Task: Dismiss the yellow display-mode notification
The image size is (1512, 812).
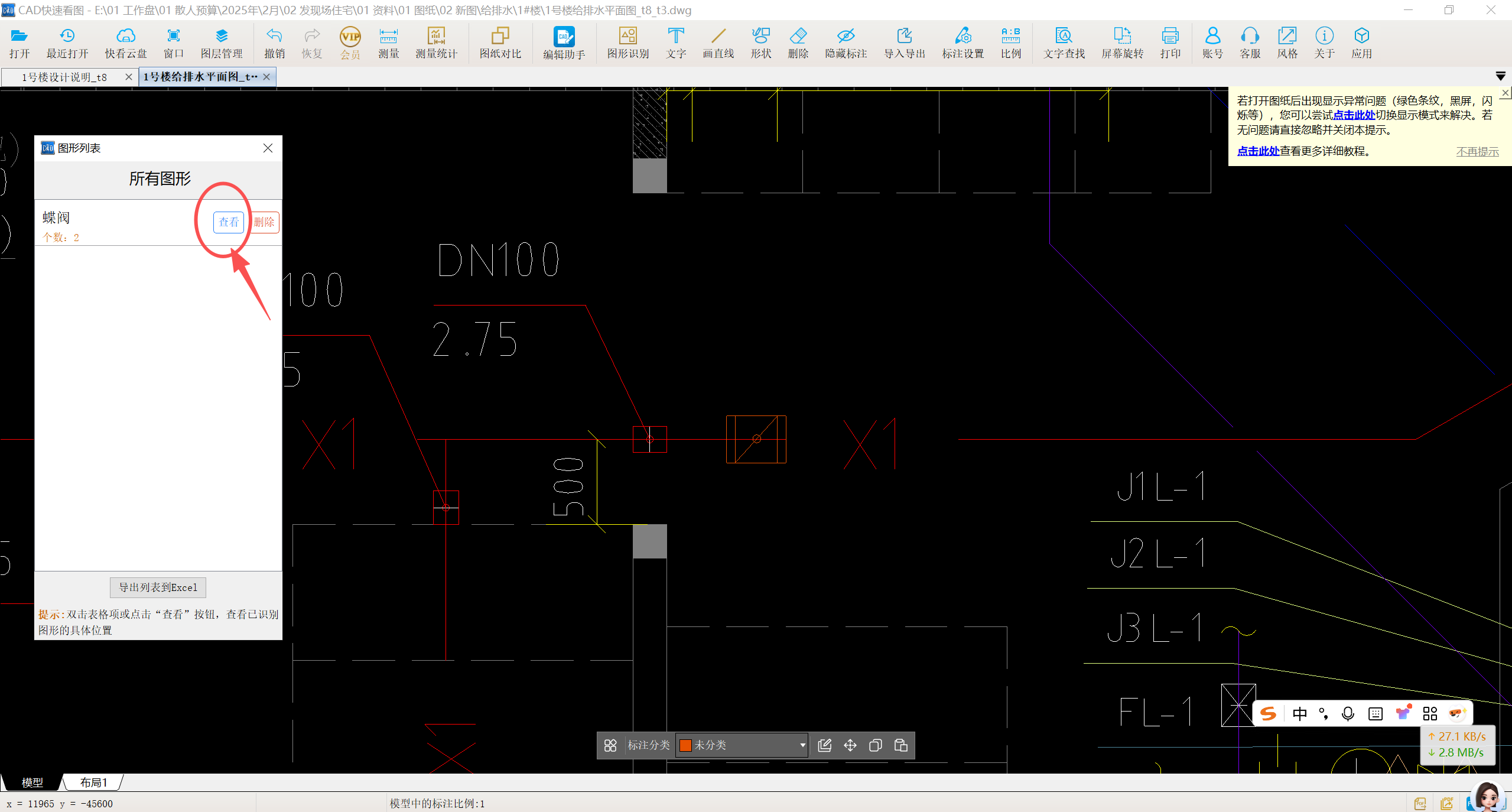Action: (1506, 93)
